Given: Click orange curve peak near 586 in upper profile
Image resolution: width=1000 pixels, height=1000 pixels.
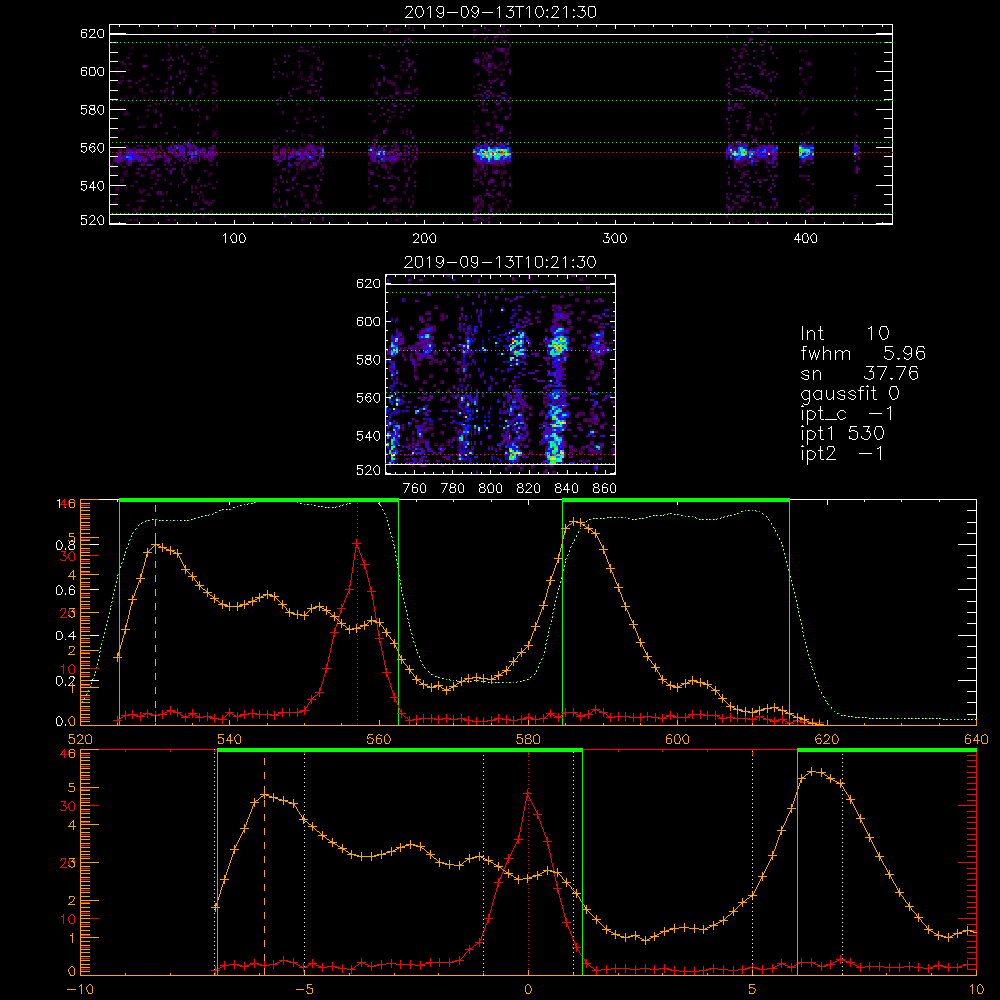Looking at the screenshot, I should (x=575, y=521).
